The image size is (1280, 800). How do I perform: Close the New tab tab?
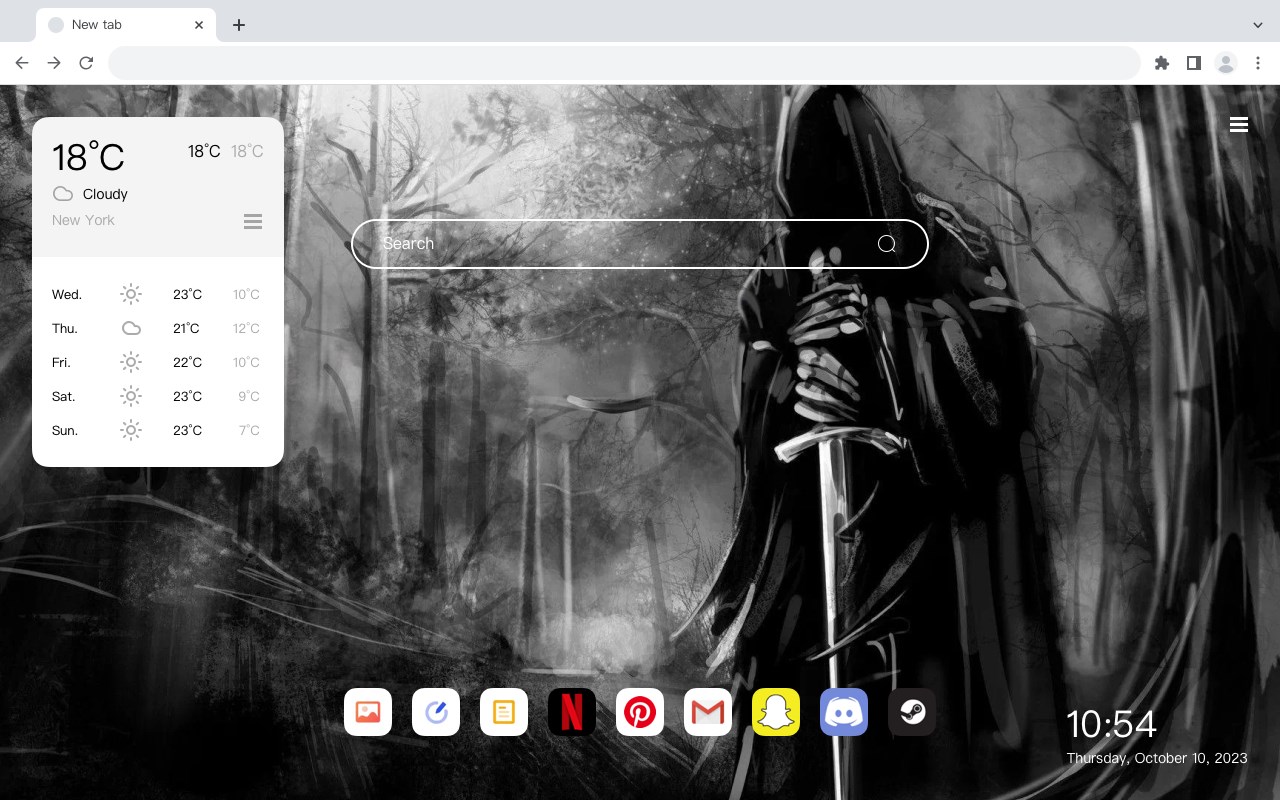click(x=199, y=25)
